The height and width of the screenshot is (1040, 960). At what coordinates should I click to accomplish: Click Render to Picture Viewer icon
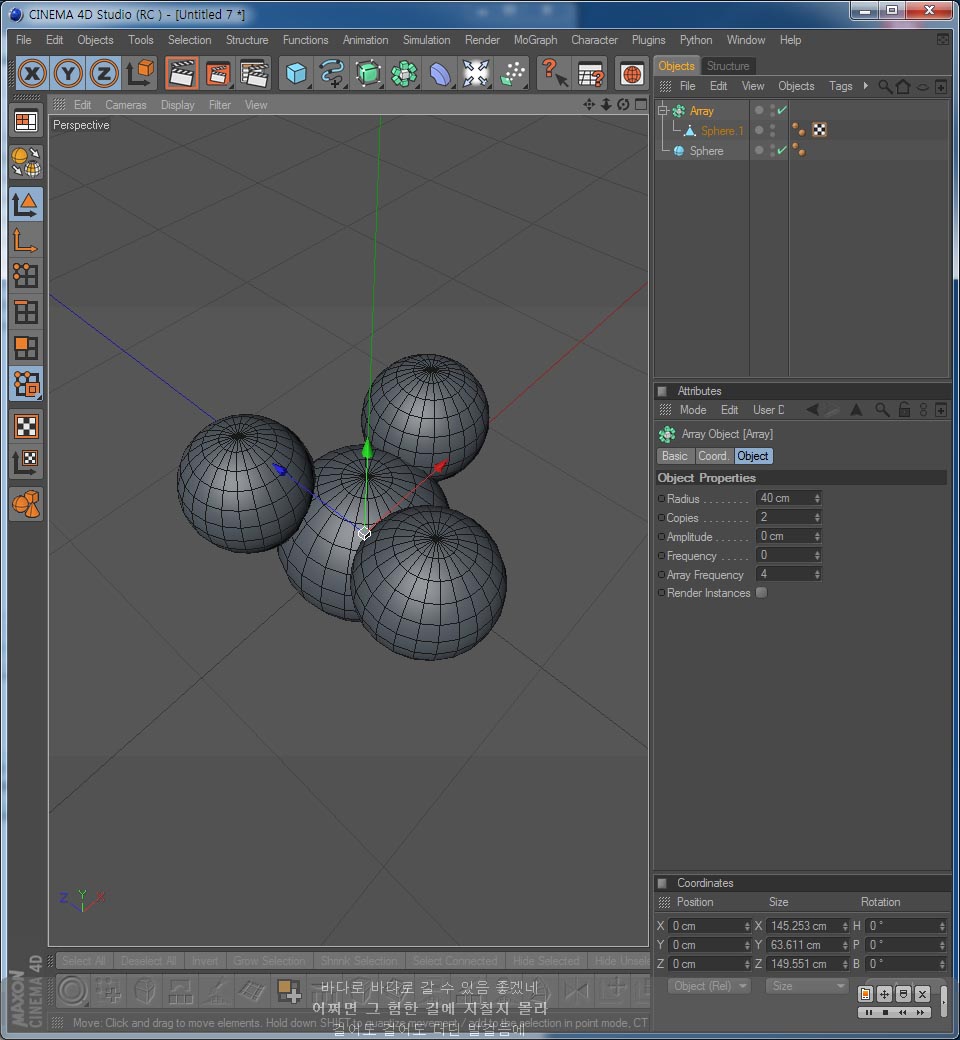click(x=218, y=74)
